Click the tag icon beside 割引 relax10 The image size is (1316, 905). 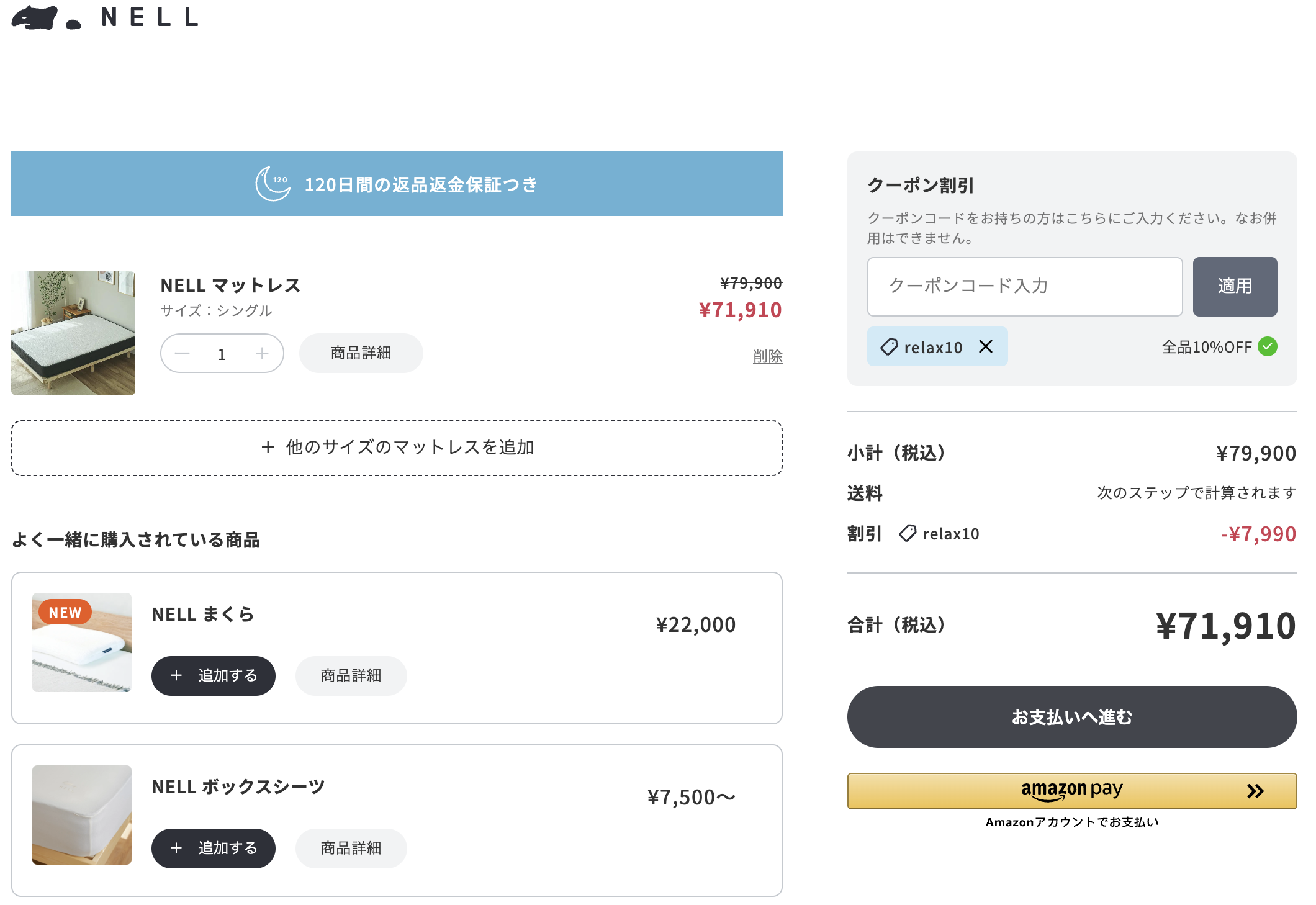click(908, 533)
